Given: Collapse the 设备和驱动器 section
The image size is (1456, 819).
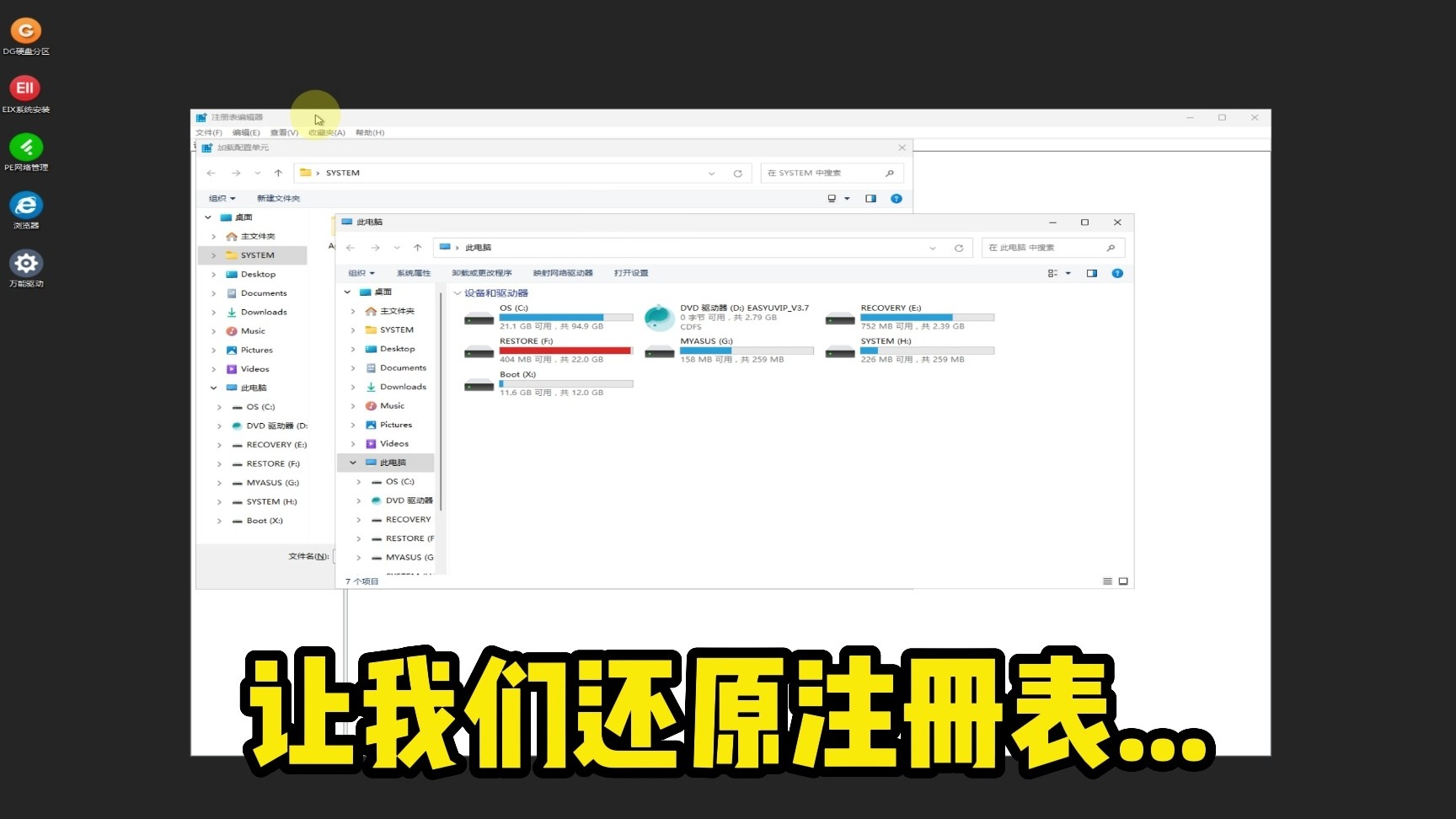Looking at the screenshot, I should click(x=458, y=292).
